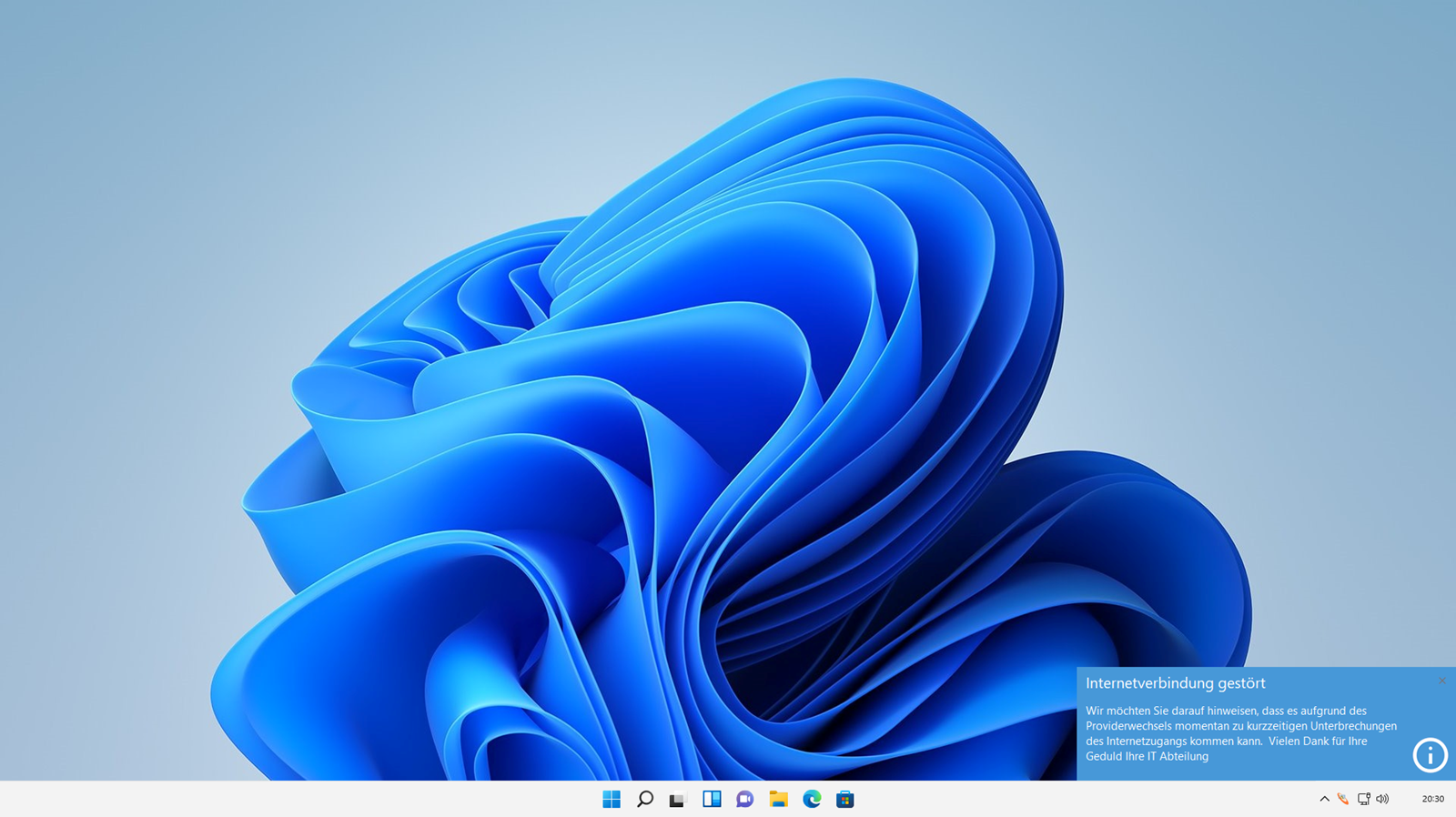Click the orange tray application icon
1456x817 pixels.
tap(1343, 799)
